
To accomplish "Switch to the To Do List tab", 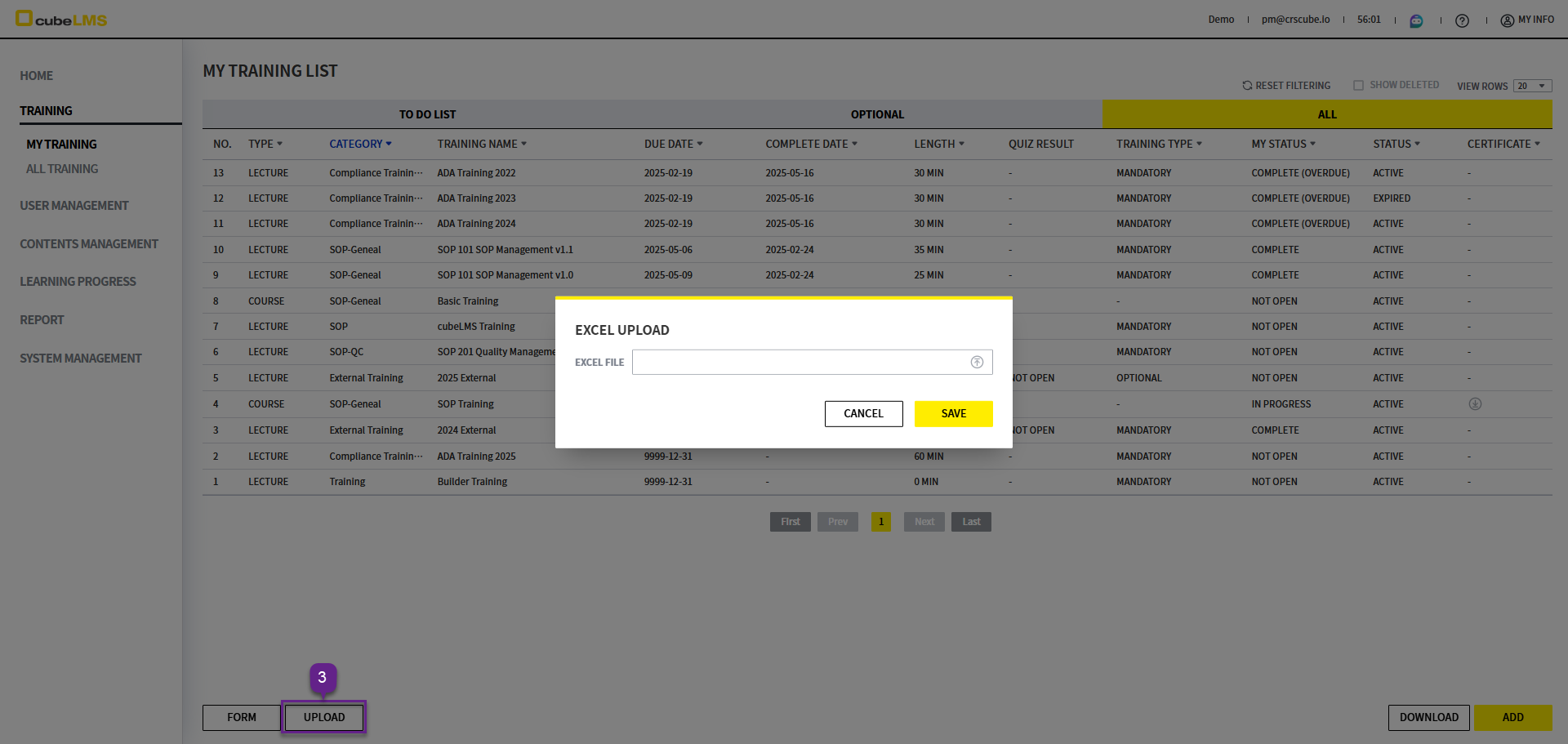I will [427, 114].
